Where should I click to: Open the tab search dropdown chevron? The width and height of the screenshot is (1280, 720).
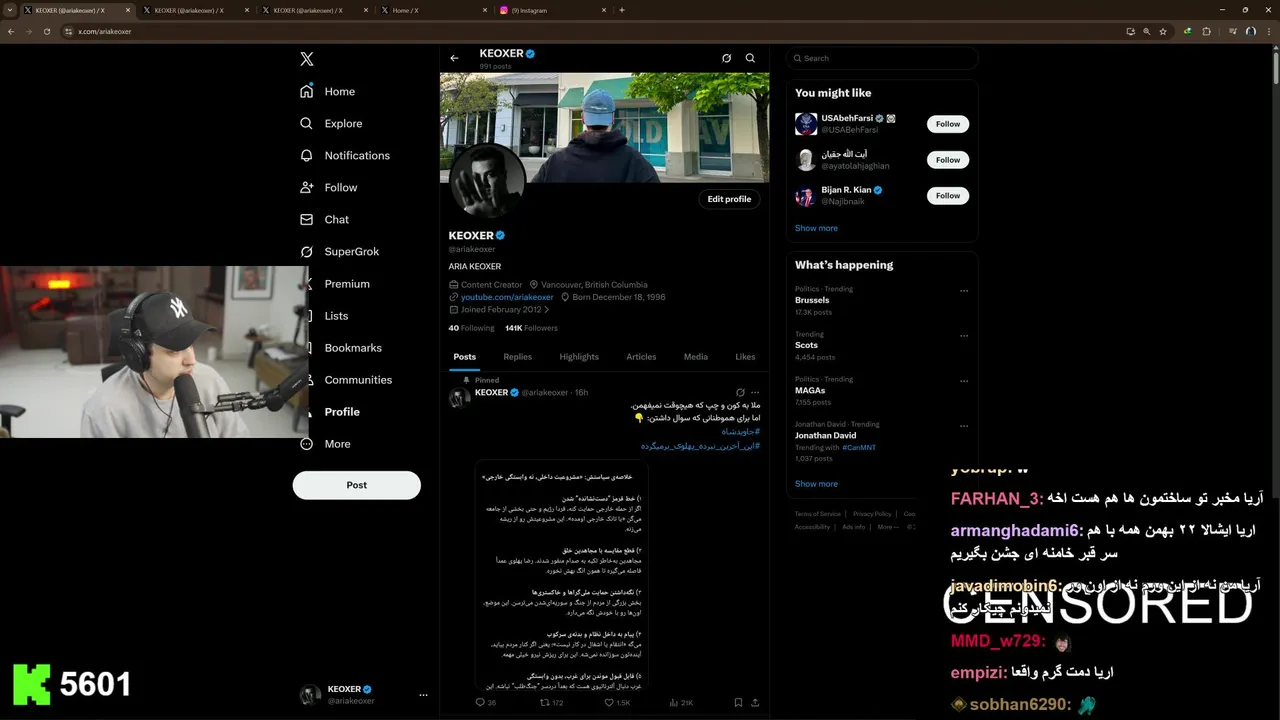(10, 10)
